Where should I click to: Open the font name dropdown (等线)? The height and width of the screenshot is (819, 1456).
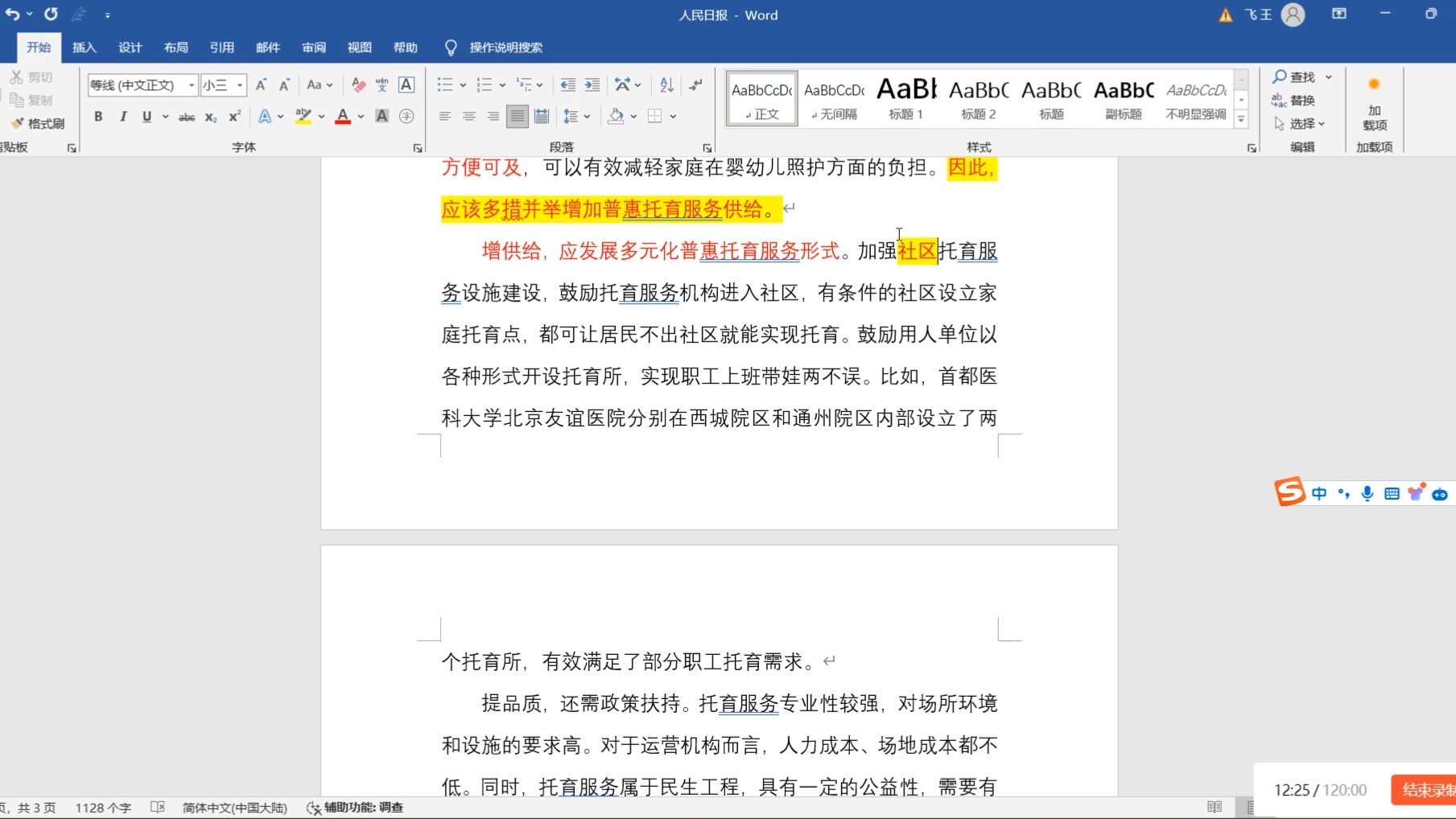point(192,84)
